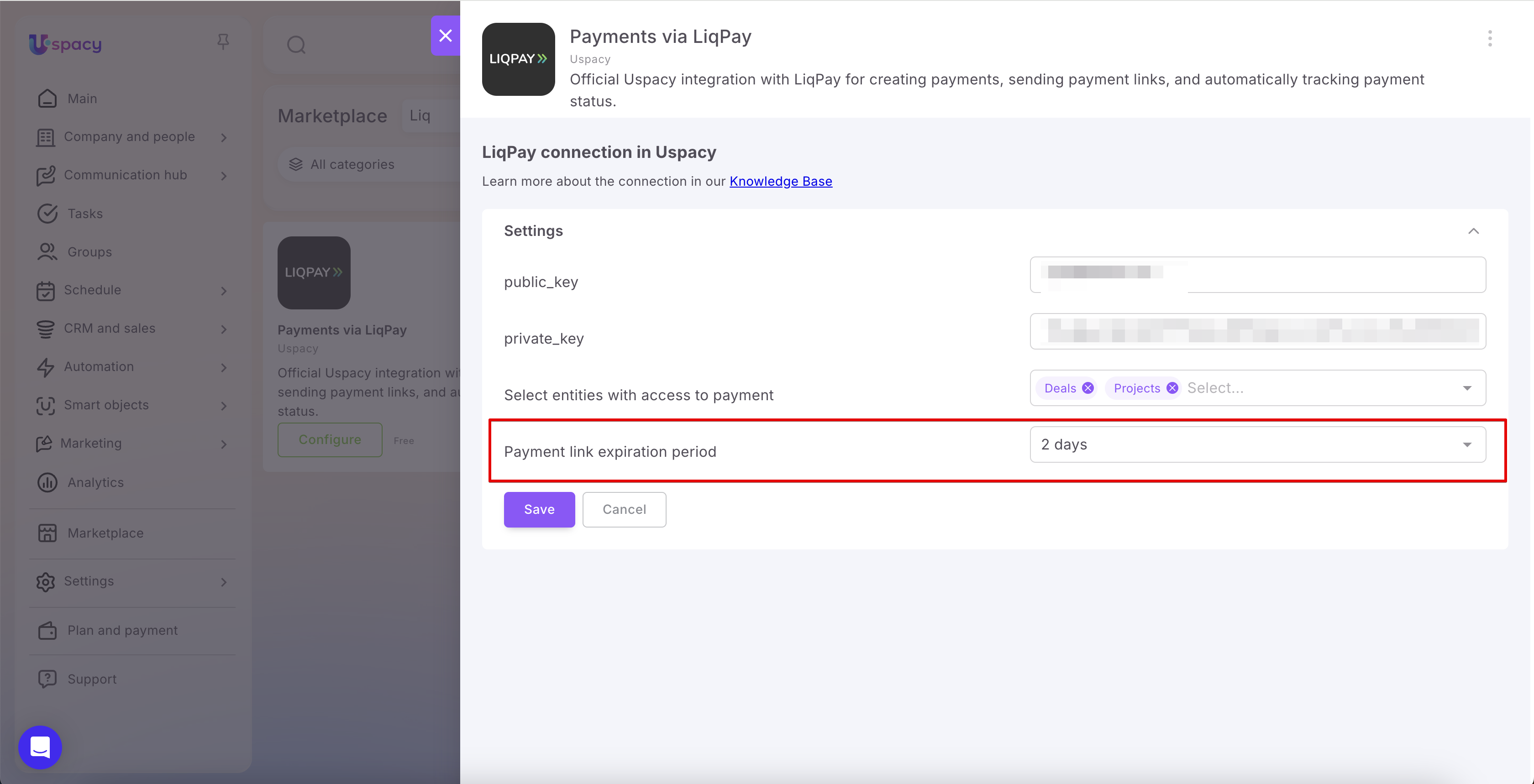Focus the public_key input field
1534x784 pixels.
pos(1257,275)
